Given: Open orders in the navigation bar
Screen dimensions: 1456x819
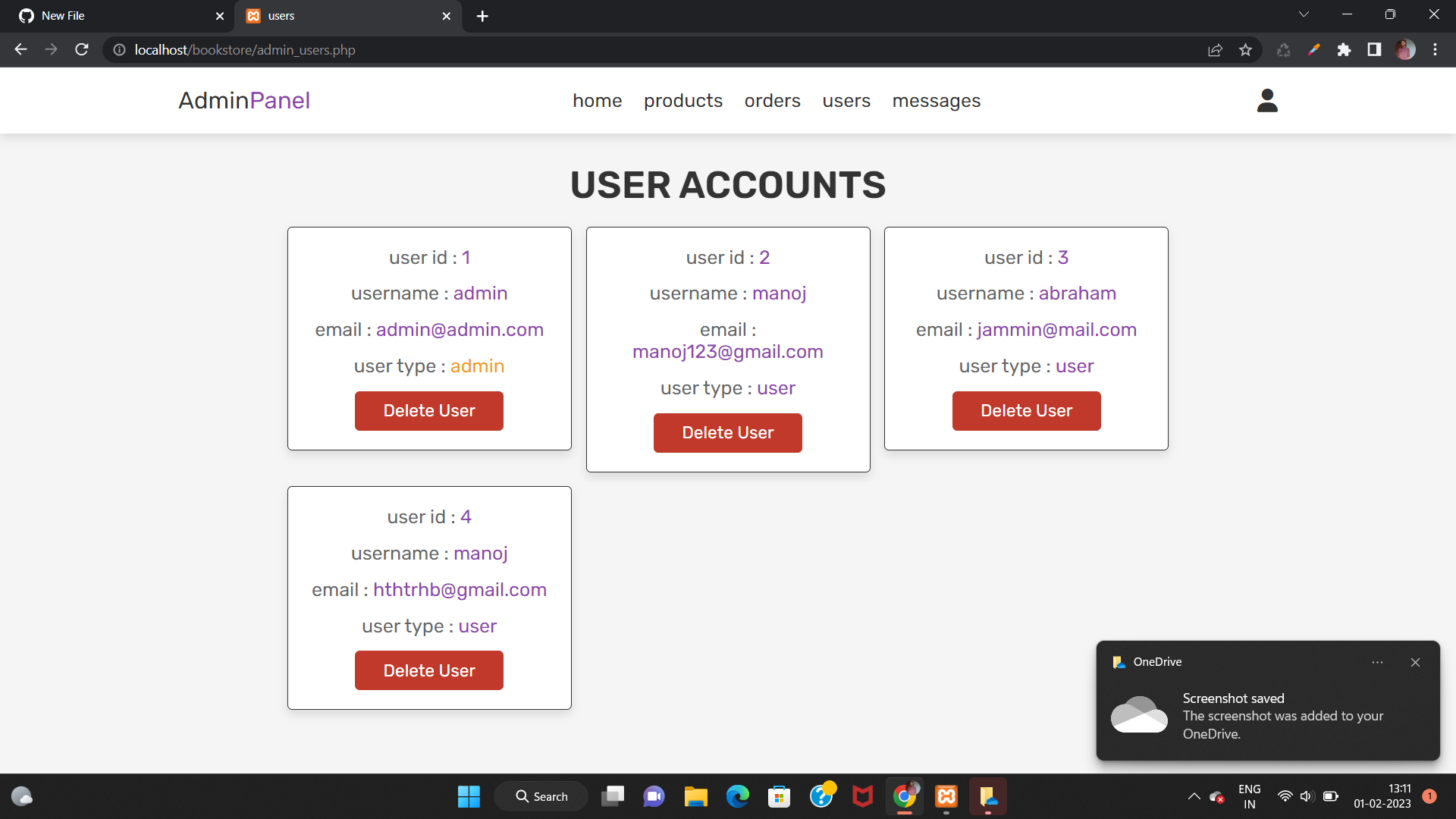Looking at the screenshot, I should [x=772, y=100].
